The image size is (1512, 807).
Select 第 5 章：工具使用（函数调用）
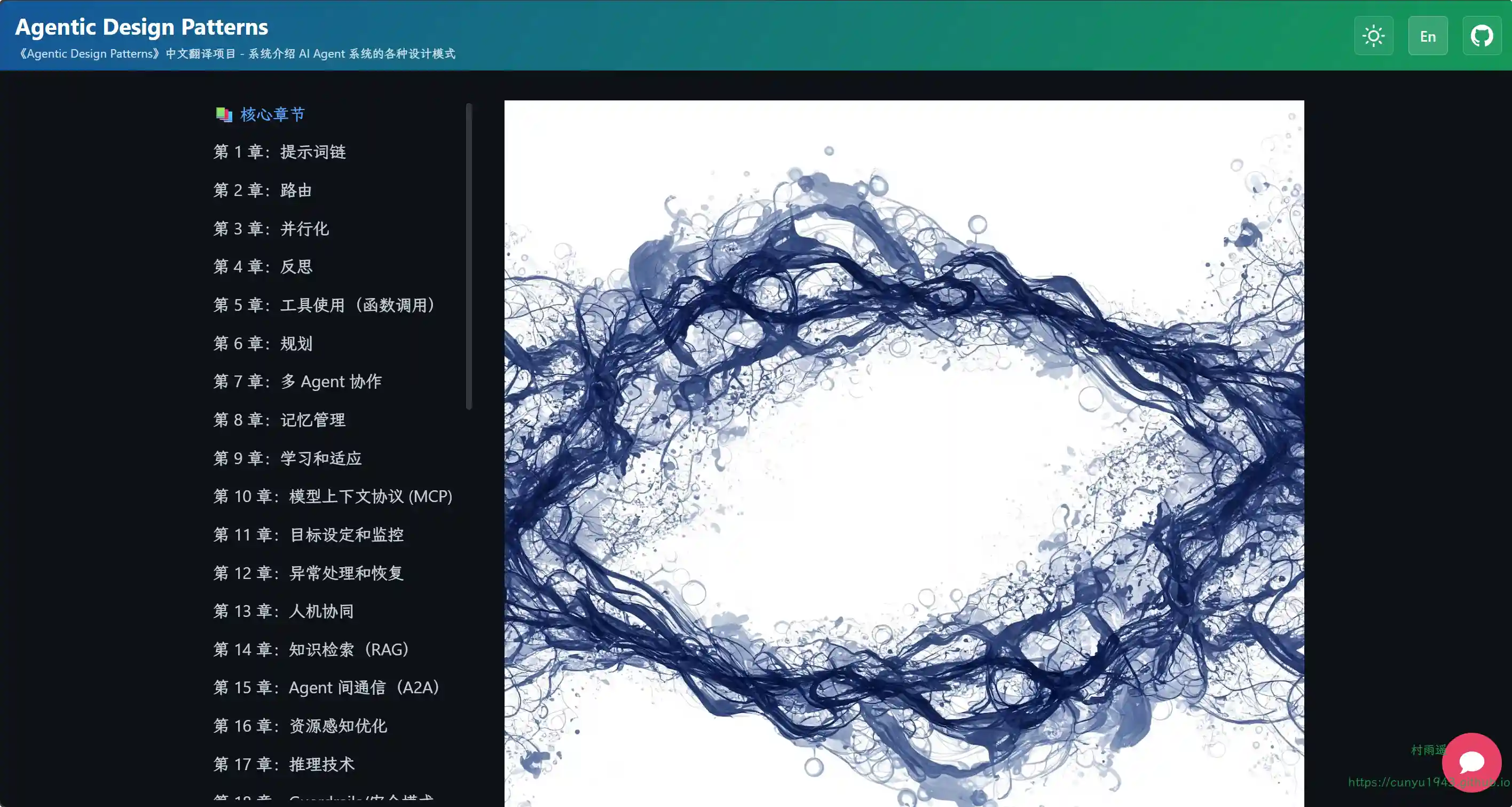tap(325, 305)
